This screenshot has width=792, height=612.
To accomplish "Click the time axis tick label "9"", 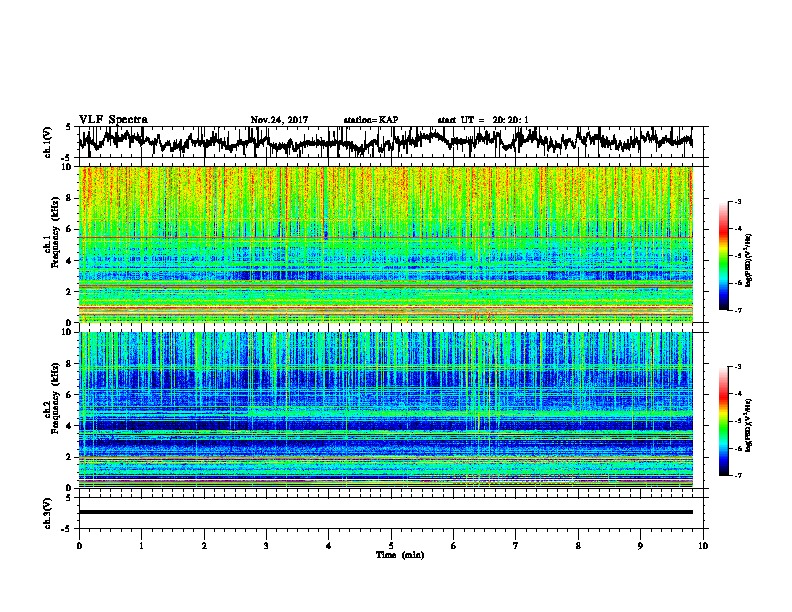I will 640,546.
